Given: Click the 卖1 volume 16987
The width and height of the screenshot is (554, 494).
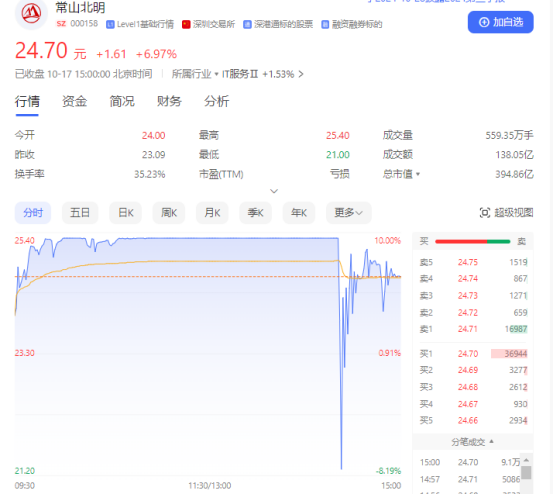Looking at the screenshot, I should (x=516, y=329).
